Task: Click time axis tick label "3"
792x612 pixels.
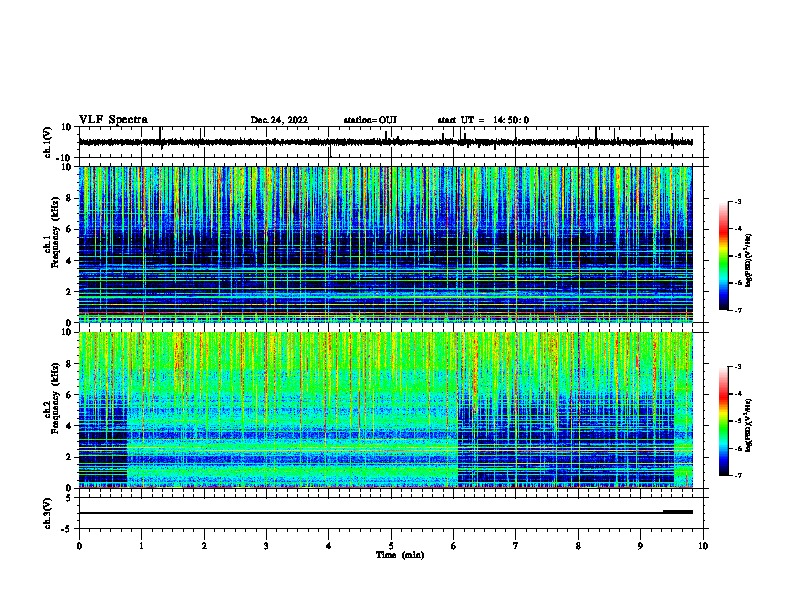Action: coord(266,546)
